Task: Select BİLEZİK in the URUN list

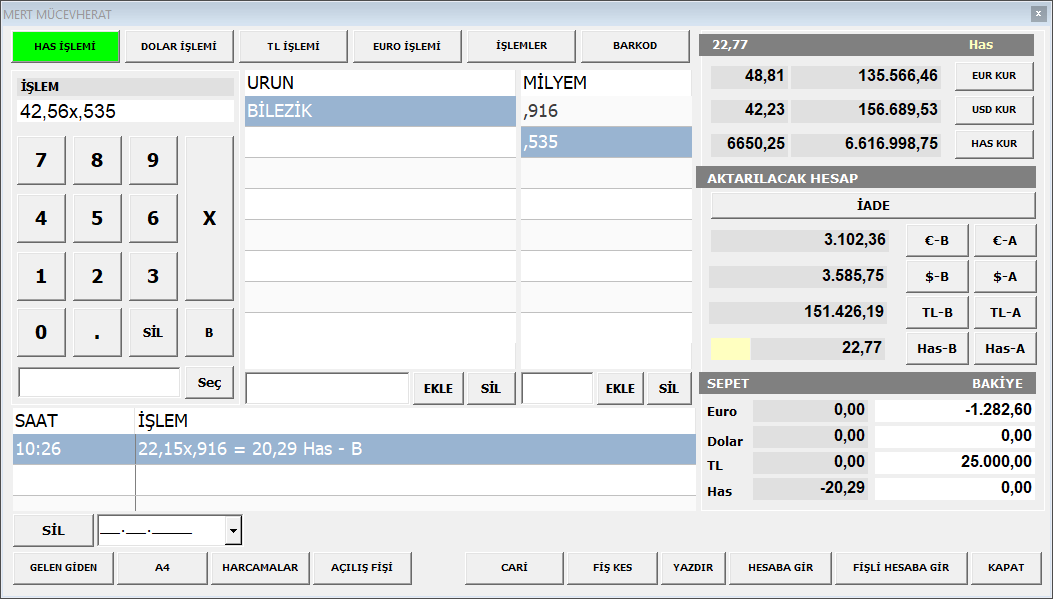Action: click(379, 111)
